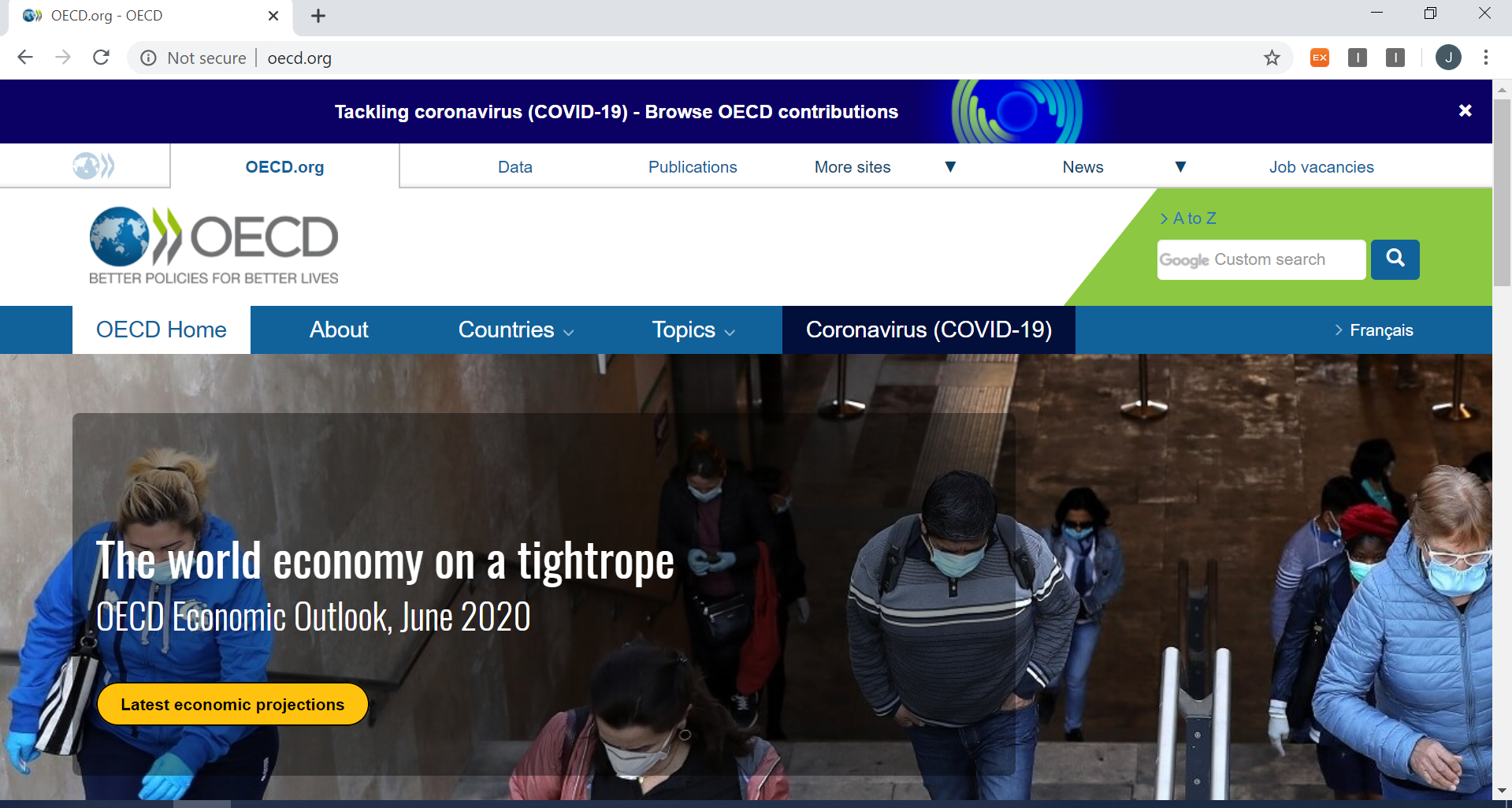Run the search with magnifier button
Viewport: 1512px width, 808px height.
[1395, 259]
